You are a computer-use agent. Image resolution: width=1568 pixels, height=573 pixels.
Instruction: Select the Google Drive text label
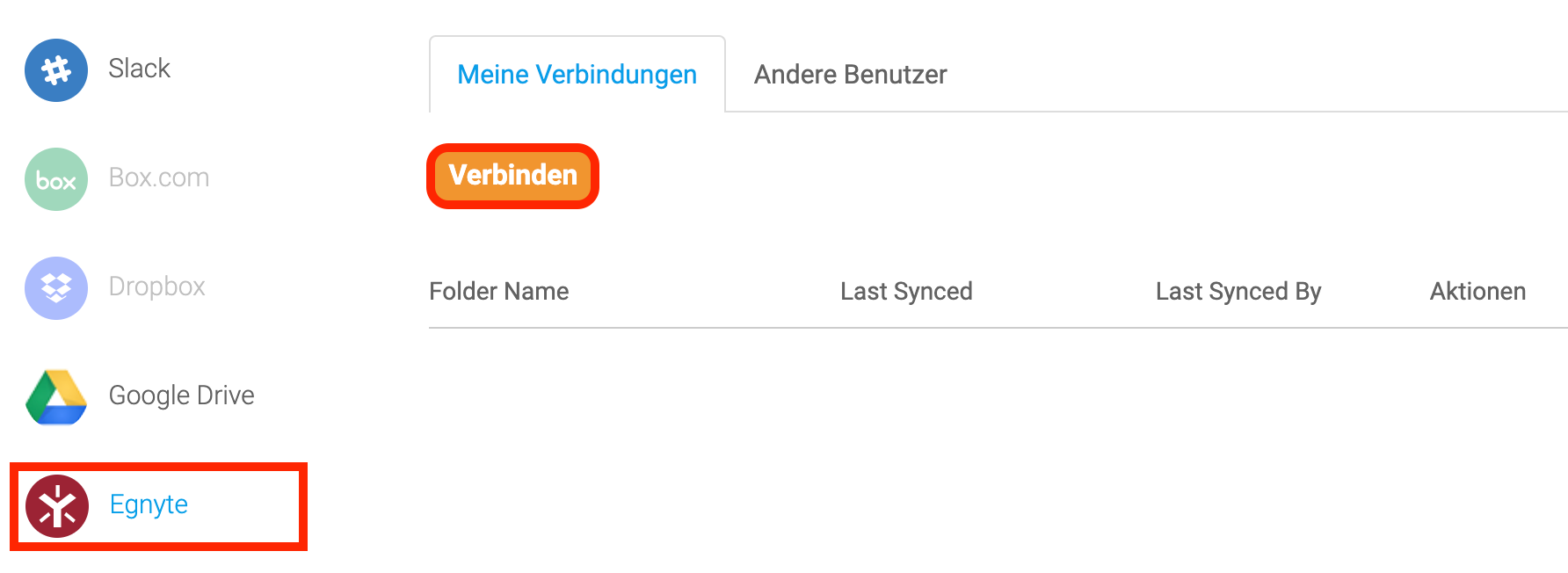click(181, 395)
